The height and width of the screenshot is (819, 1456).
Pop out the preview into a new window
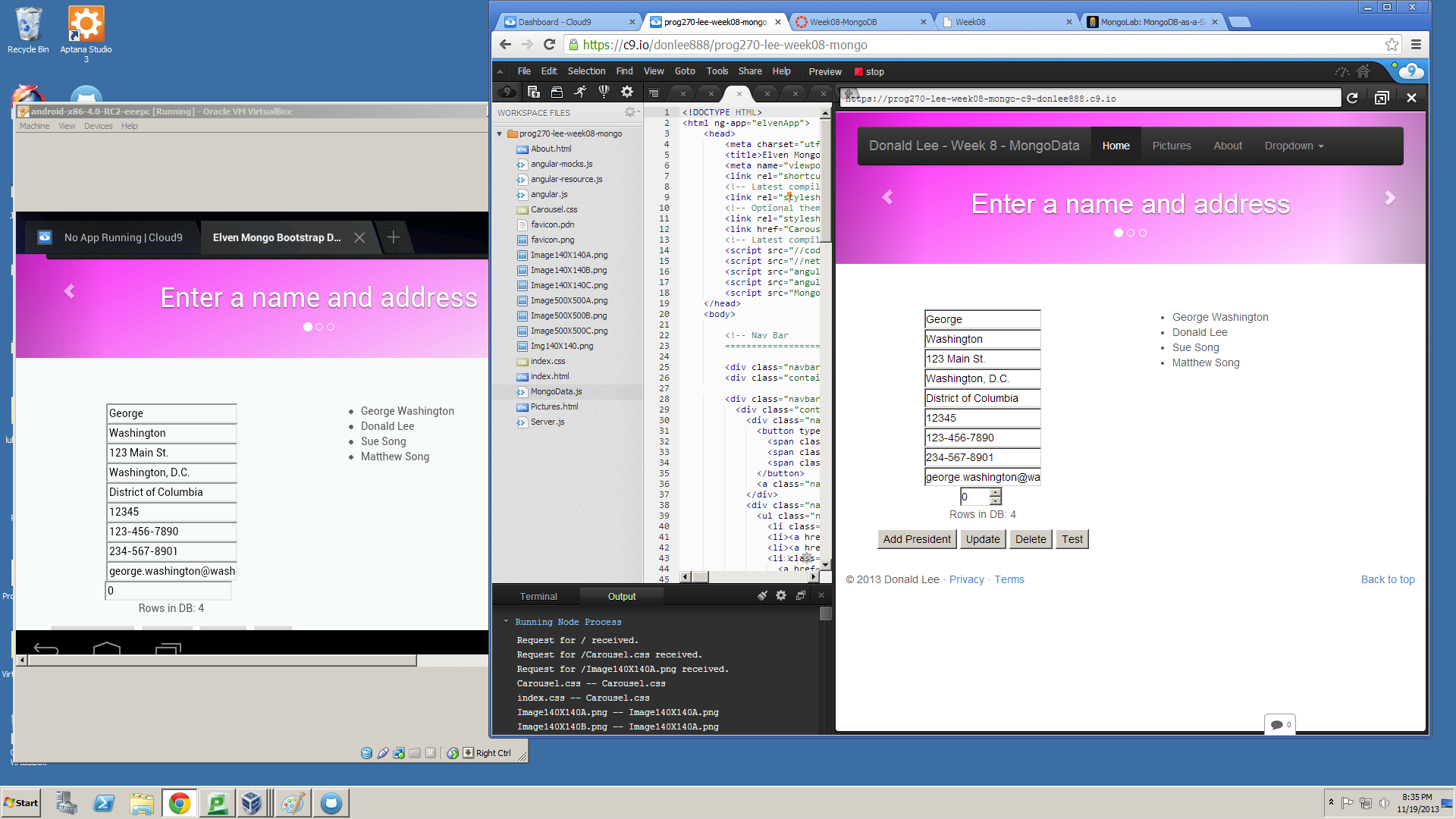click(x=1382, y=98)
